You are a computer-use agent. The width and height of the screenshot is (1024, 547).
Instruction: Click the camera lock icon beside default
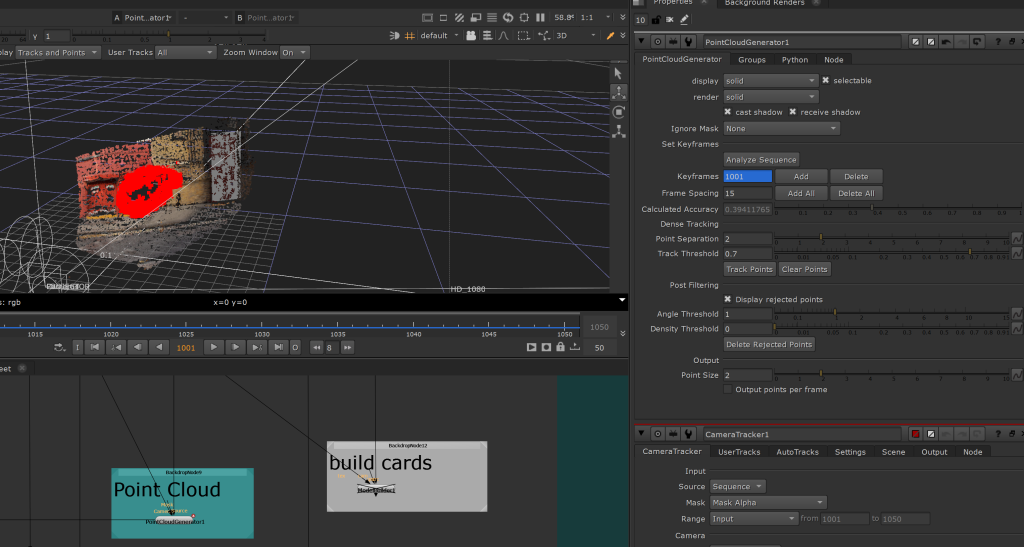click(471, 36)
